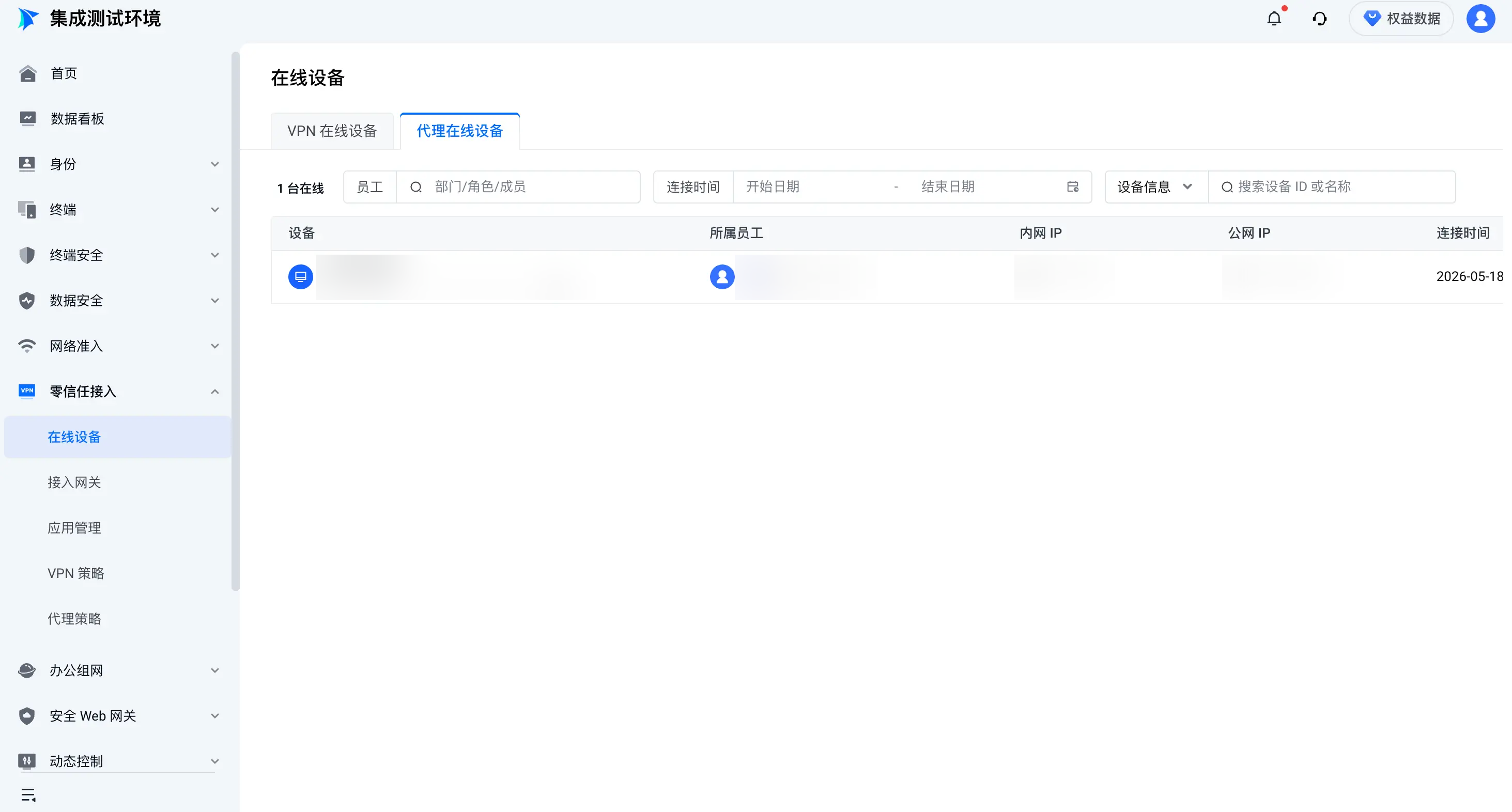Open the user avatar menu
The image size is (1512, 812).
(1480, 19)
